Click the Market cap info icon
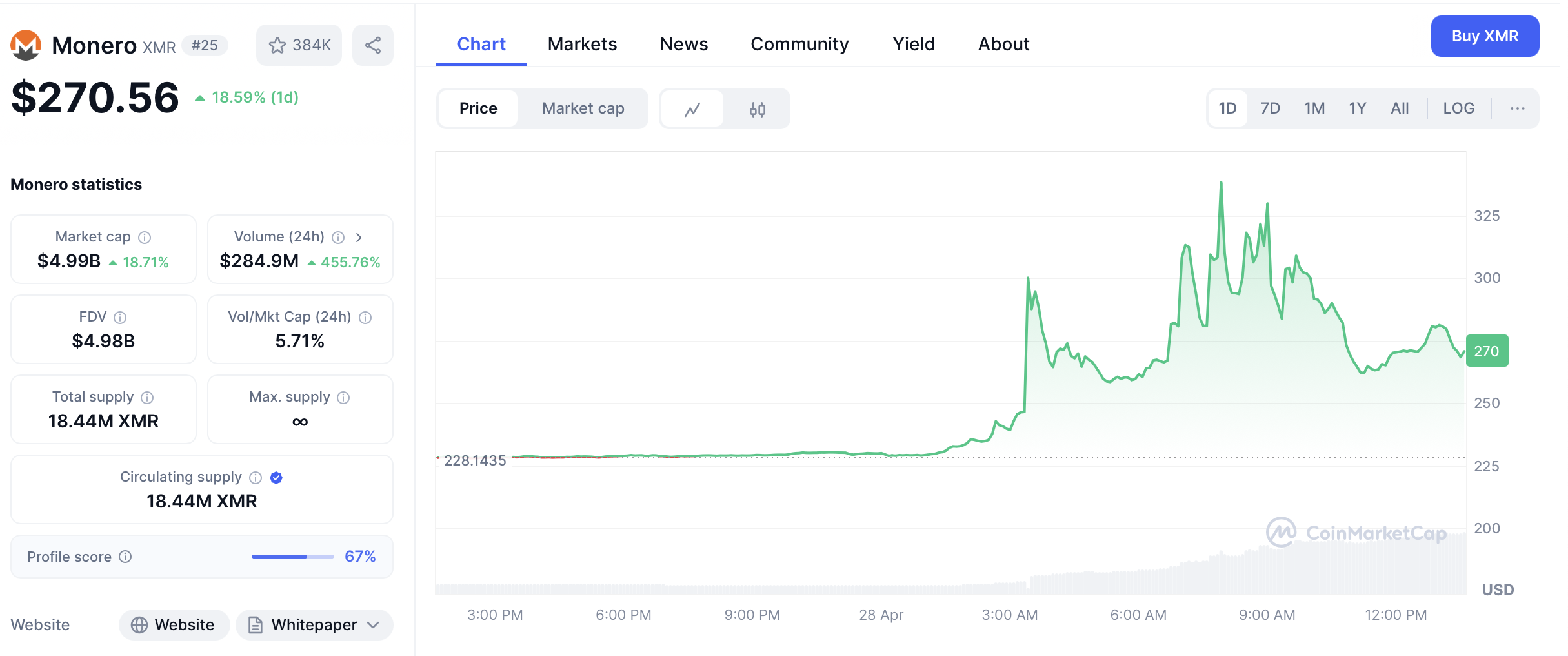Screen dimensions: 1568x656 point(145,238)
